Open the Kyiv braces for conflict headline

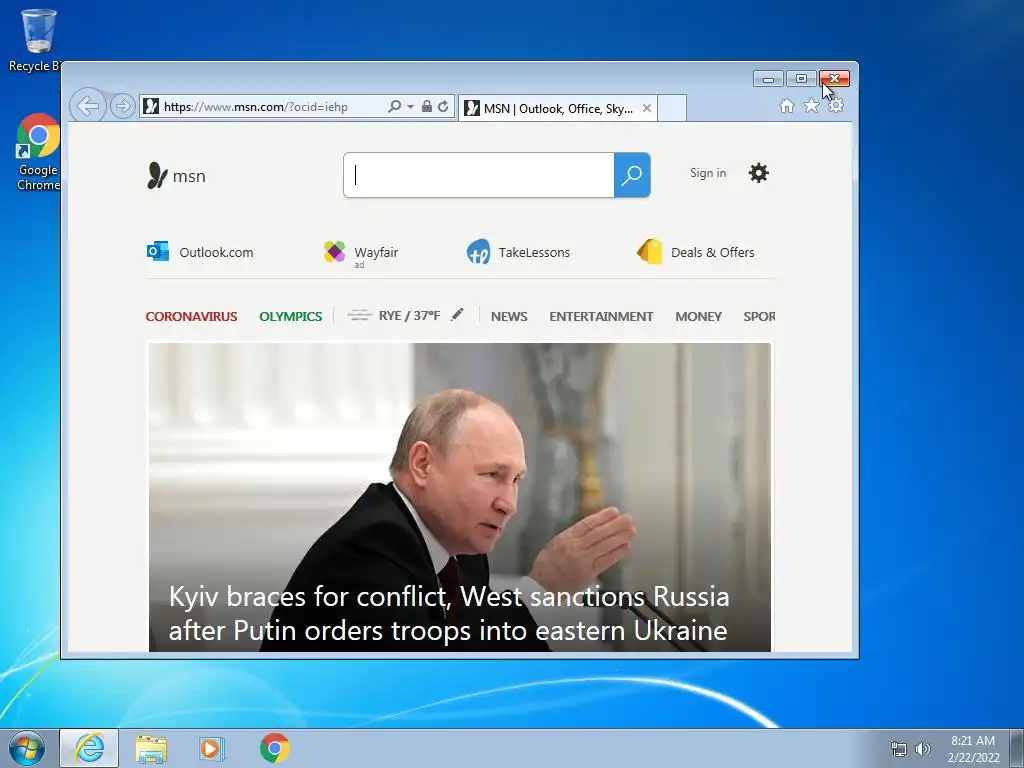tap(449, 614)
